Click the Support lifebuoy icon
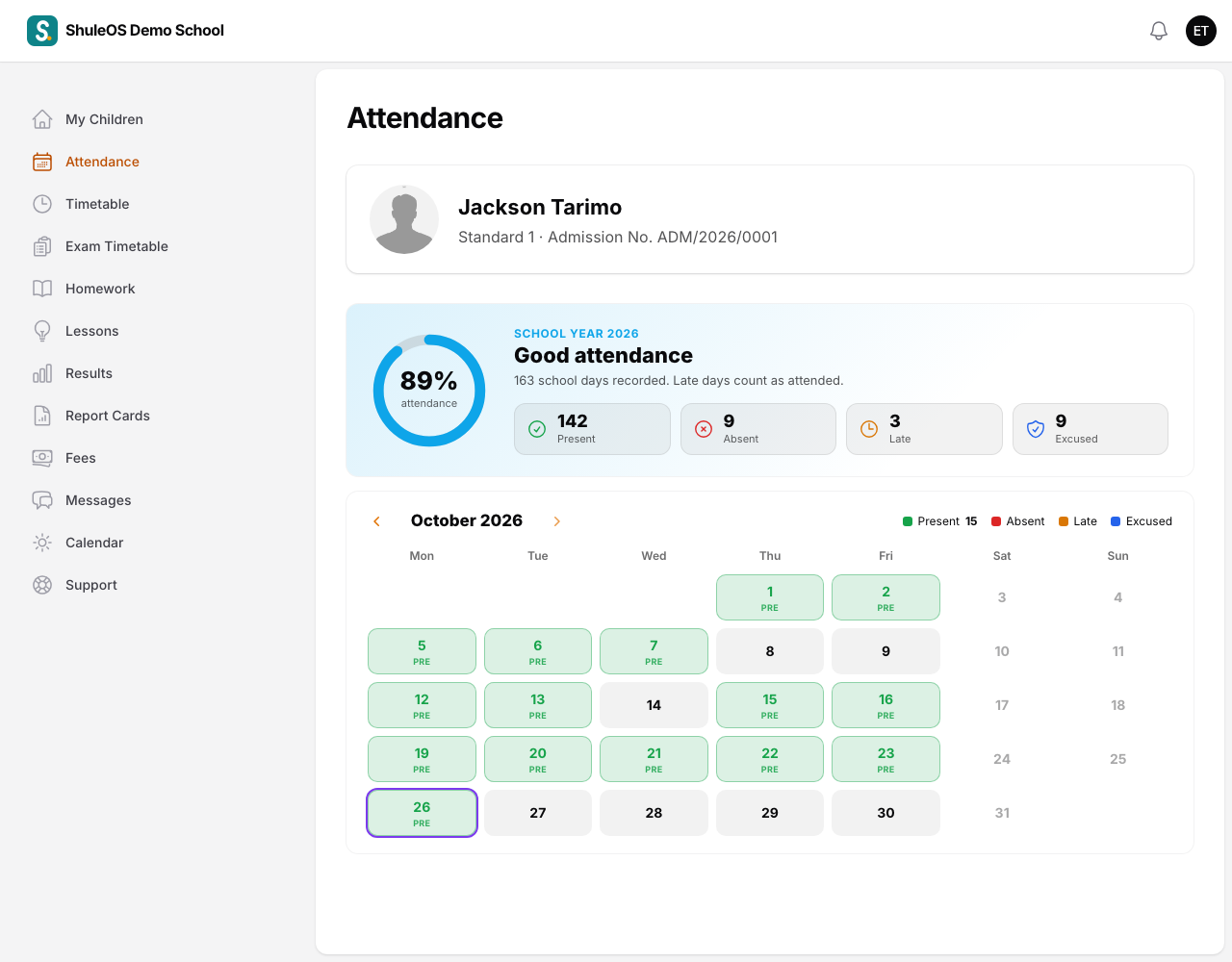 42,585
